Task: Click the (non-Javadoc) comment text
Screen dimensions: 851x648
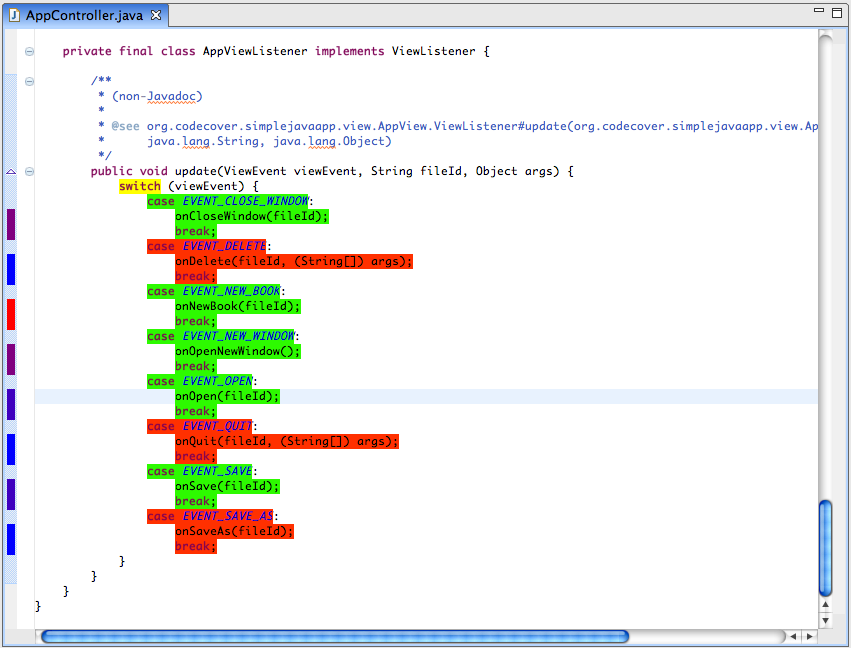Action: [x=157, y=97]
